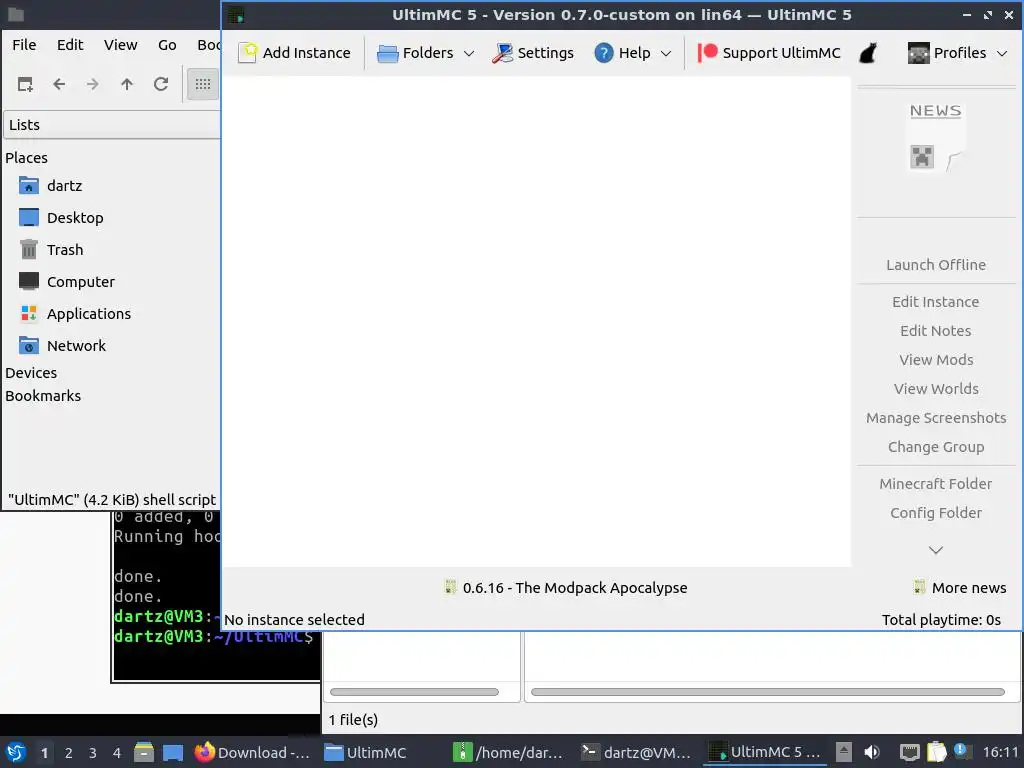Image resolution: width=1024 pixels, height=768 pixels.
Task: Switch to workspace 4
Action: point(117,753)
